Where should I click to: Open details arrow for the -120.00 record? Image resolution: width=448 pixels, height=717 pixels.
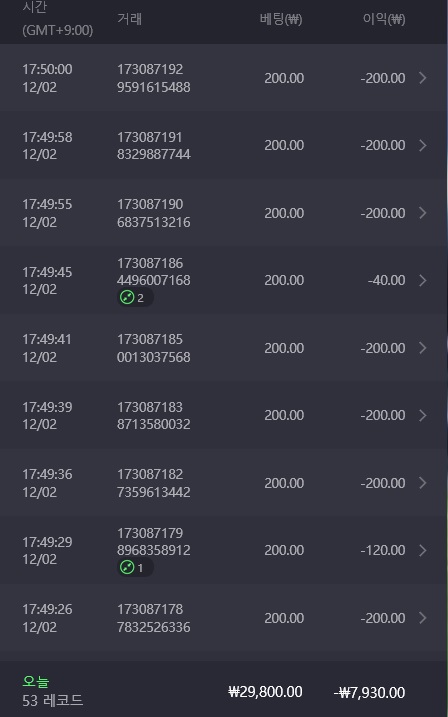click(423, 550)
